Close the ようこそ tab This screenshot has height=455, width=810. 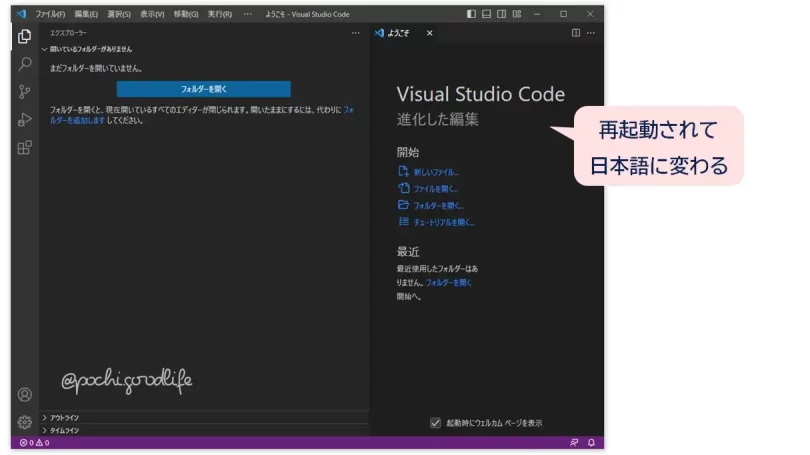pos(429,33)
